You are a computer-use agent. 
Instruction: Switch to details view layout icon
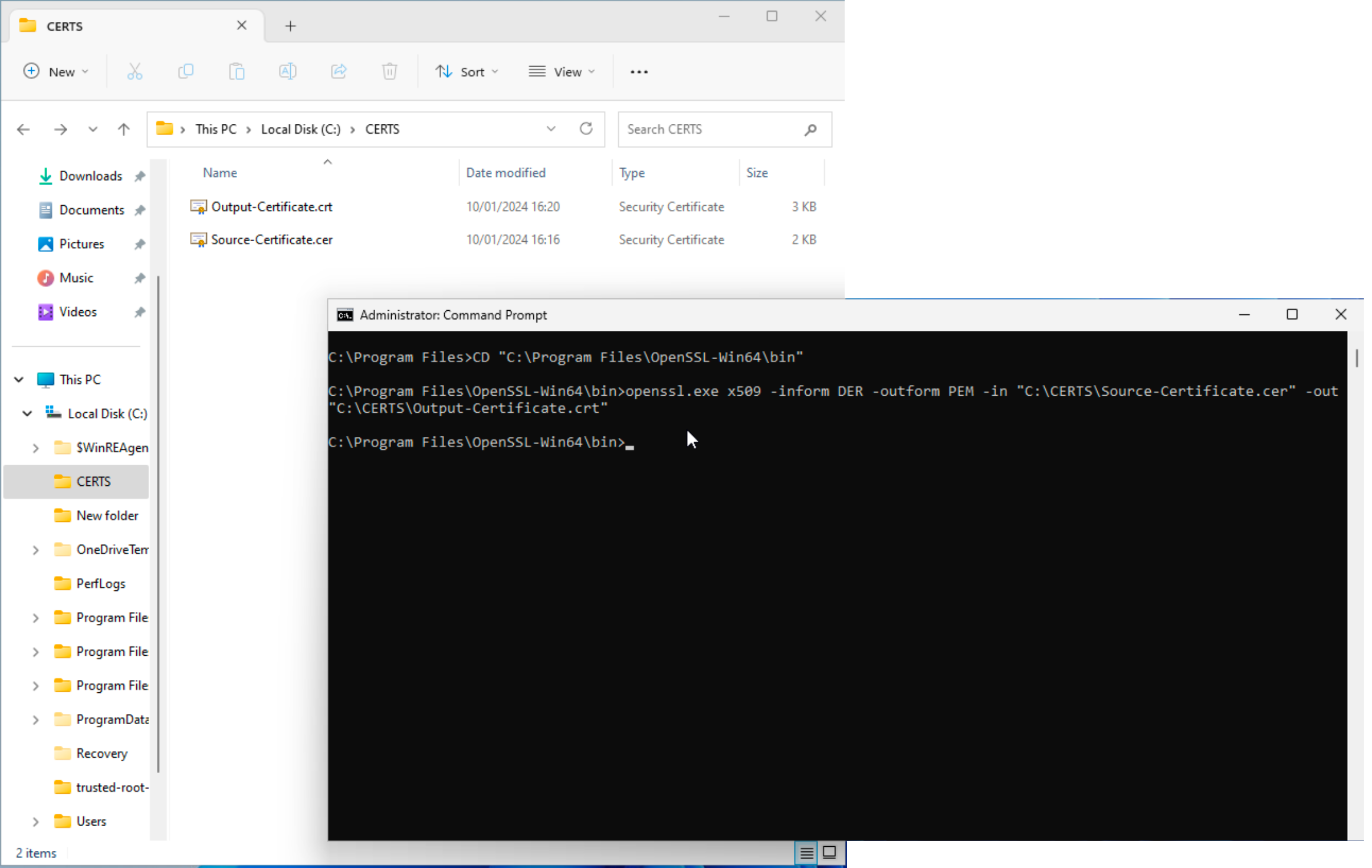tap(806, 853)
